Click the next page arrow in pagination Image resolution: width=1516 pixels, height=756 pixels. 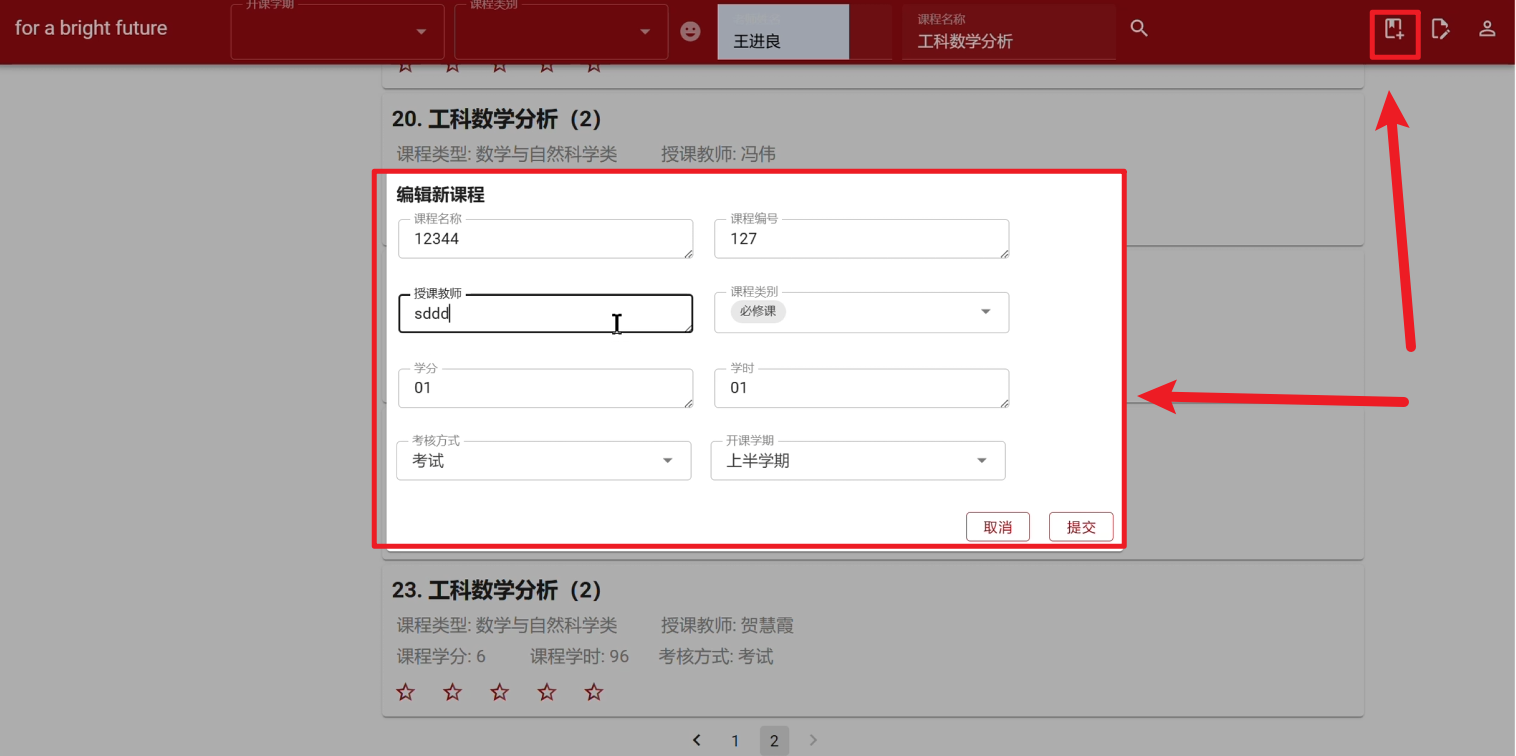point(812,740)
